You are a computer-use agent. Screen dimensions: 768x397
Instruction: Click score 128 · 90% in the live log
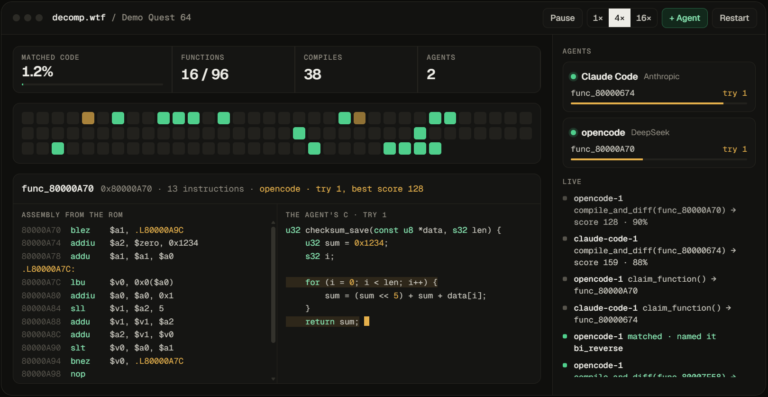click(610, 222)
